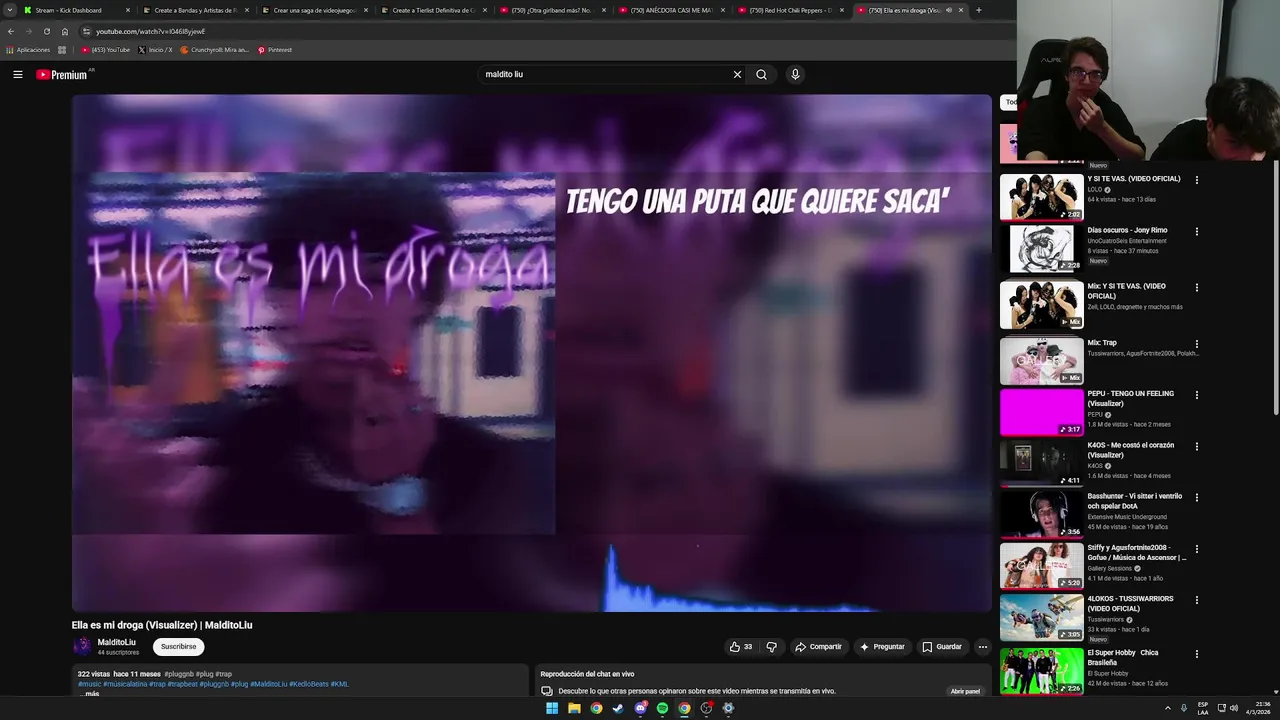Close the 'Ella es mi droga' tab
This screenshot has width=1280, height=720.
[x=961, y=10]
